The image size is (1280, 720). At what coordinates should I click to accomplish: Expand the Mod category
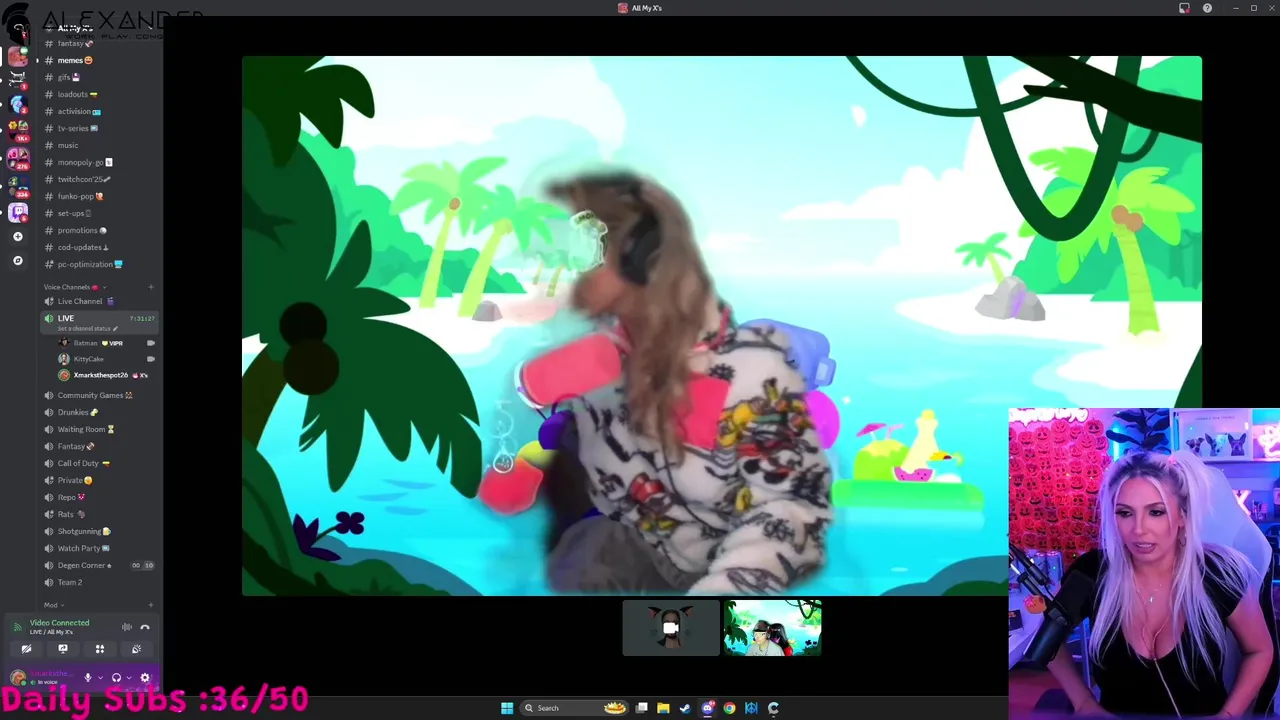click(52, 605)
